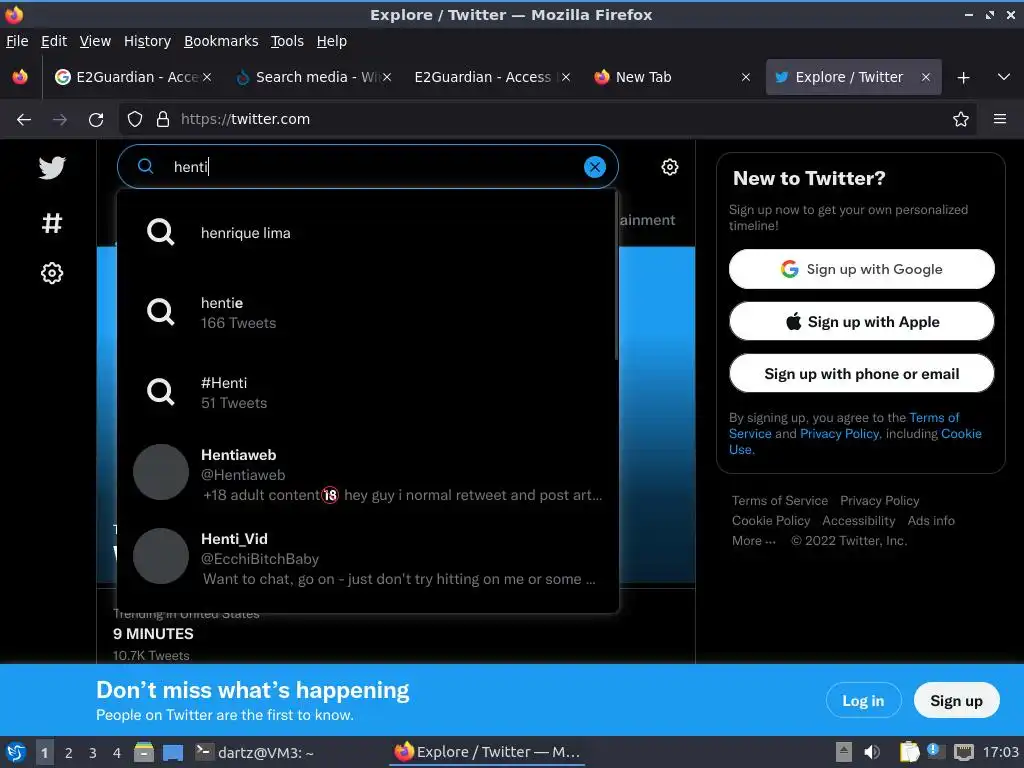
Task: Click the tray notification info icon
Action: tap(933, 750)
